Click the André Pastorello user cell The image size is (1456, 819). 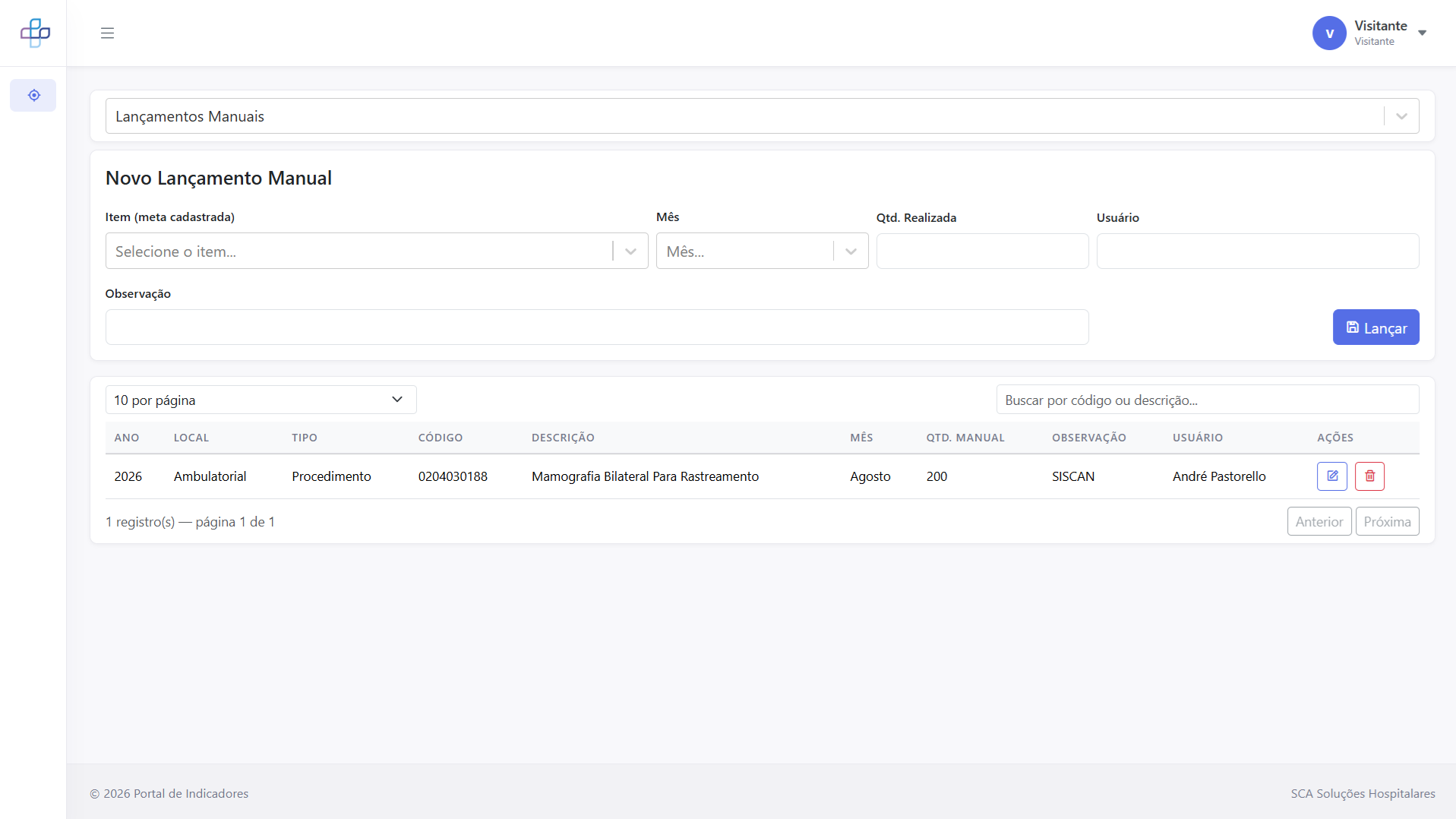pyautogui.click(x=1219, y=476)
